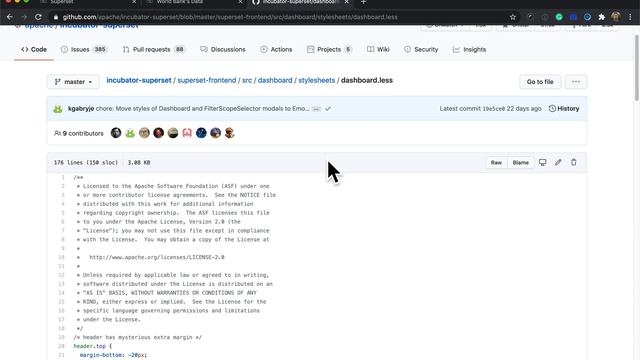Viewport: 640px width, 360px height.
Task: Open the green contributor avatar
Action: tap(130, 133)
